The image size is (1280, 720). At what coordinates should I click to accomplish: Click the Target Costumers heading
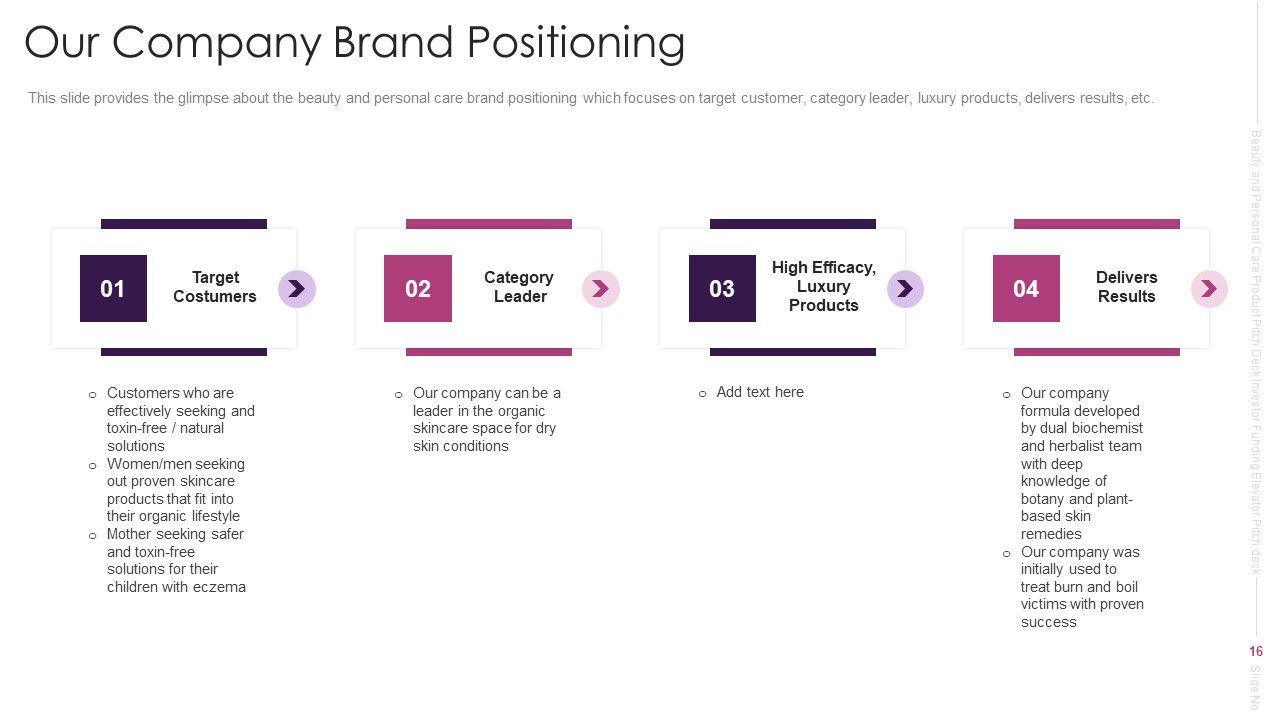215,287
